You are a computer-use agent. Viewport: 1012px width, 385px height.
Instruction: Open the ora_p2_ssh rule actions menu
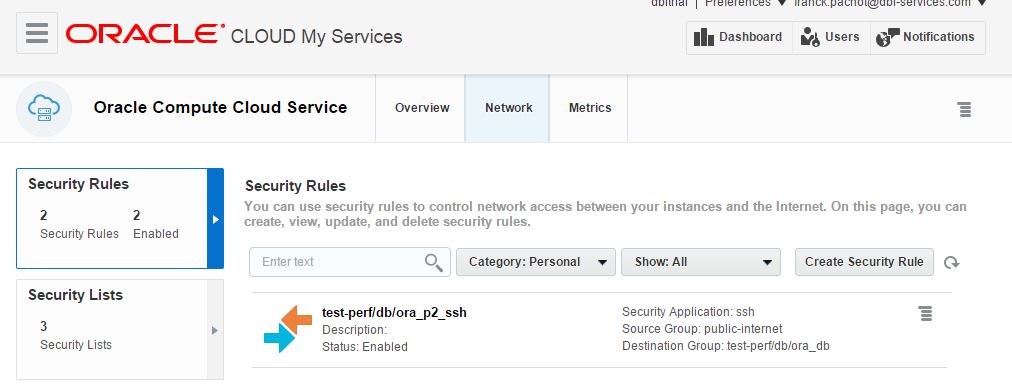pyautogui.click(x=926, y=314)
